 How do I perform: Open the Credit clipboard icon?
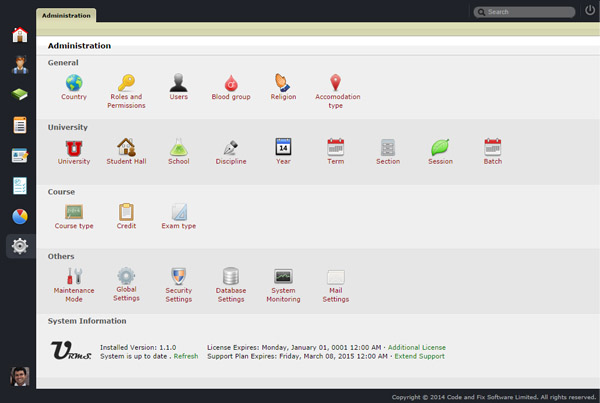126,212
